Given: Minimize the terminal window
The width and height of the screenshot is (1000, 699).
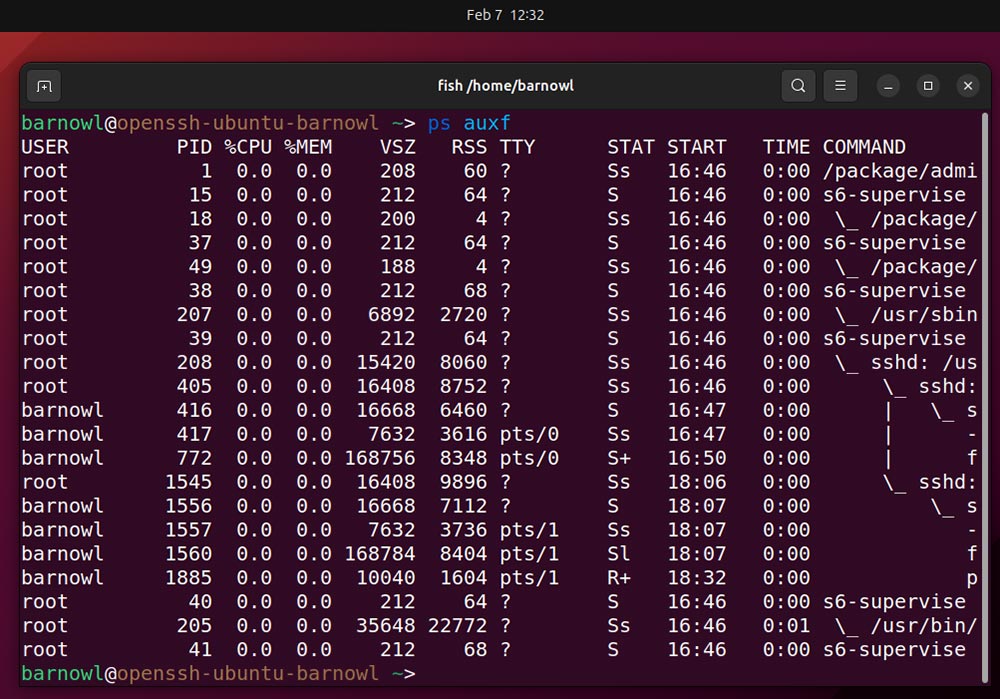Looking at the screenshot, I should [x=888, y=86].
